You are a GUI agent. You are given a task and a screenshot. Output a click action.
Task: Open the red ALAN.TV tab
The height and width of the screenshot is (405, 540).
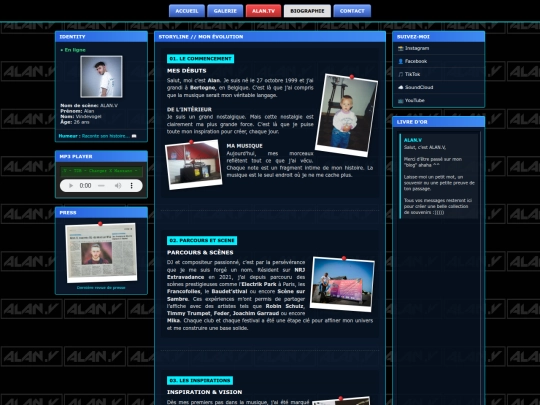(263, 11)
